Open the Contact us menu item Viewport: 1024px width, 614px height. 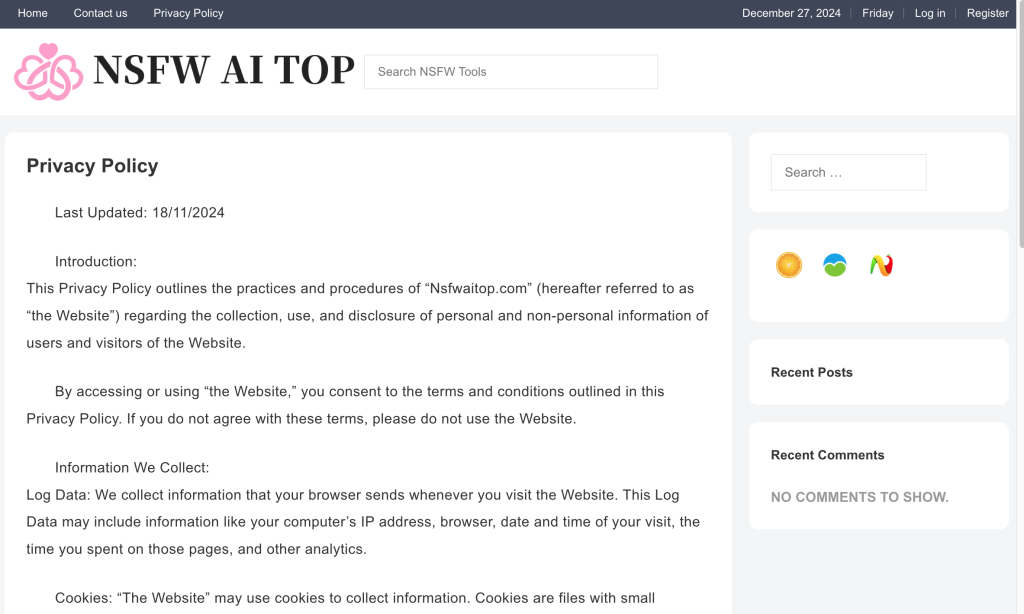coord(100,13)
